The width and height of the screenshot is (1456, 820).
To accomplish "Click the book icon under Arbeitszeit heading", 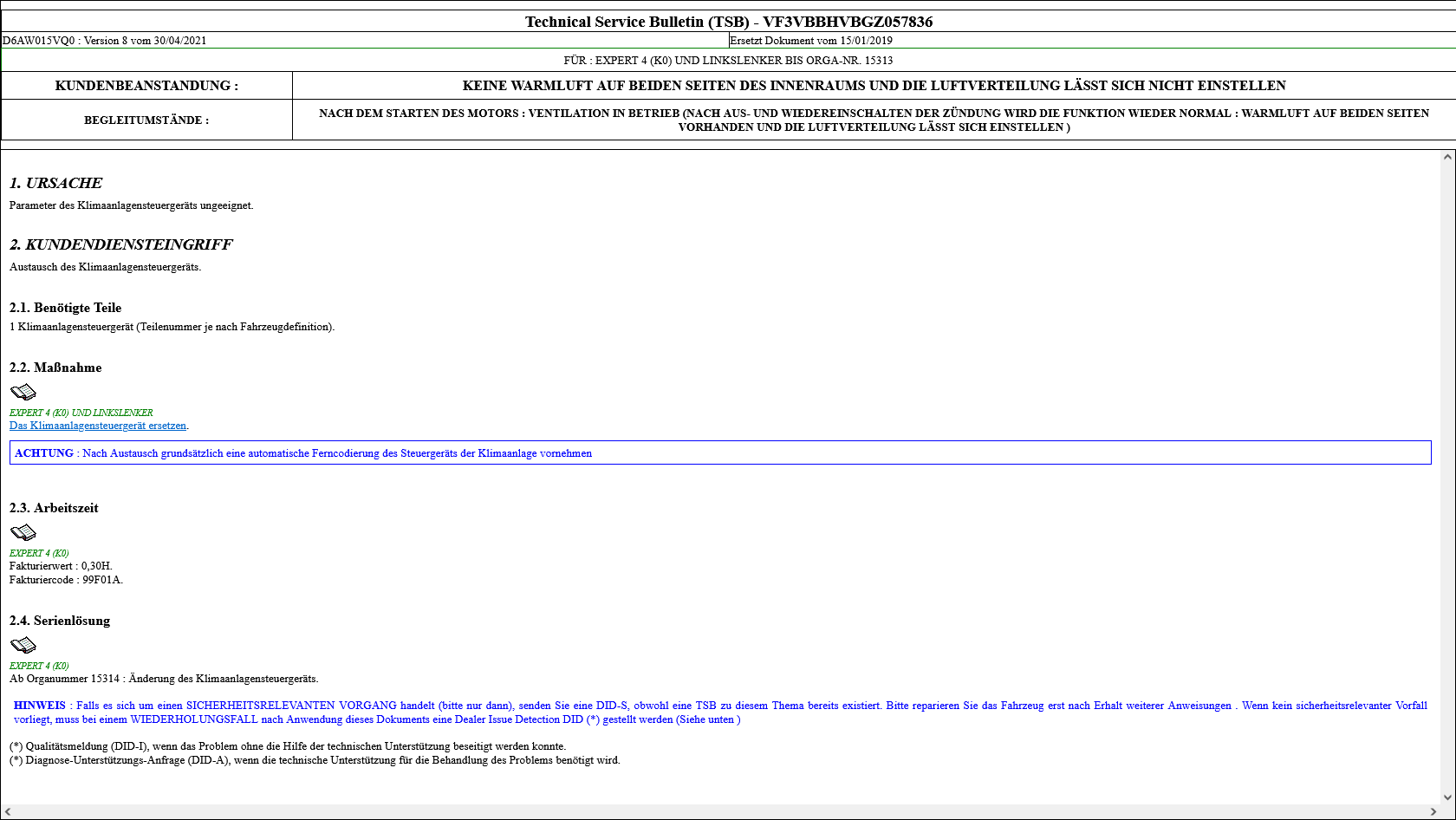I will tap(23, 532).
